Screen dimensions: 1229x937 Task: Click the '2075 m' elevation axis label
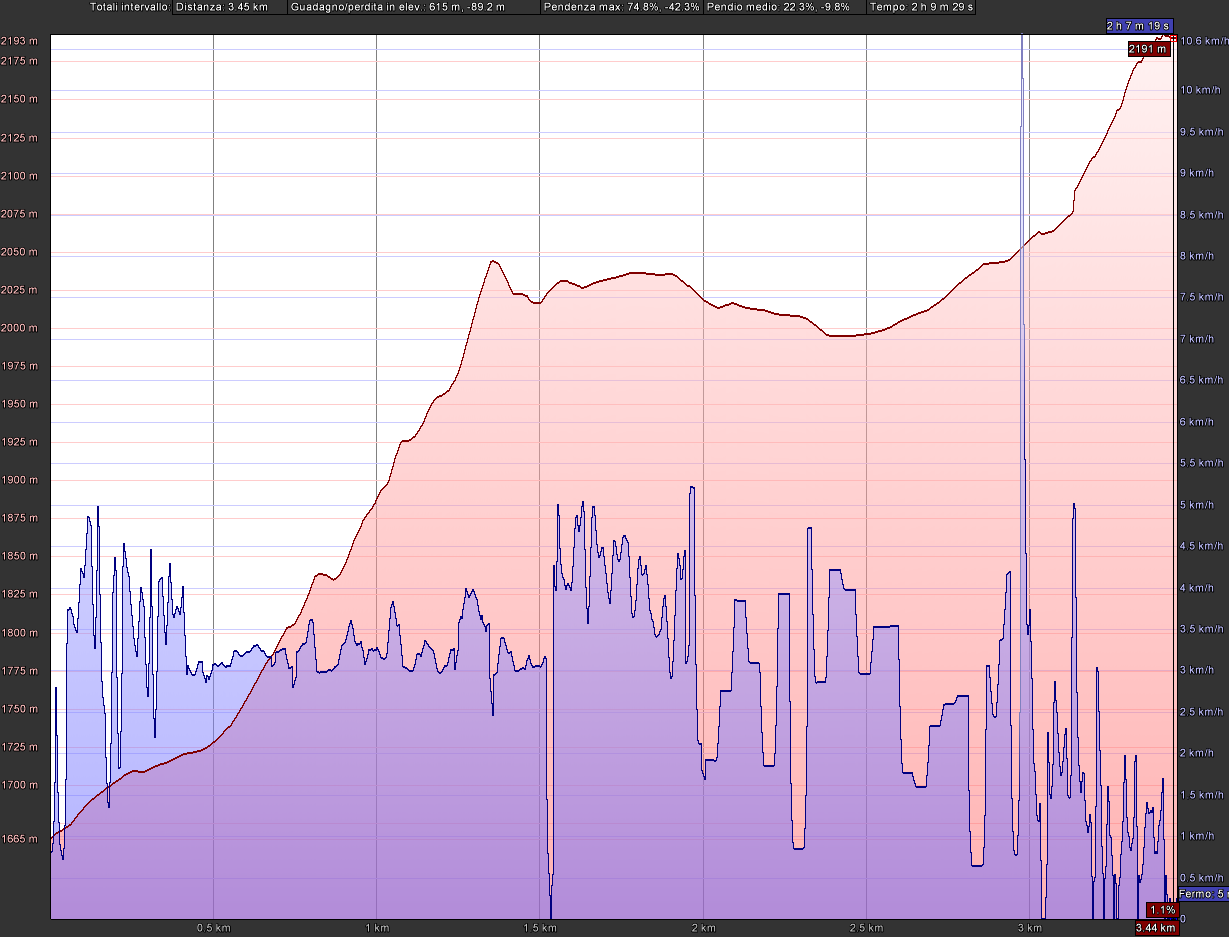click(x=20, y=214)
